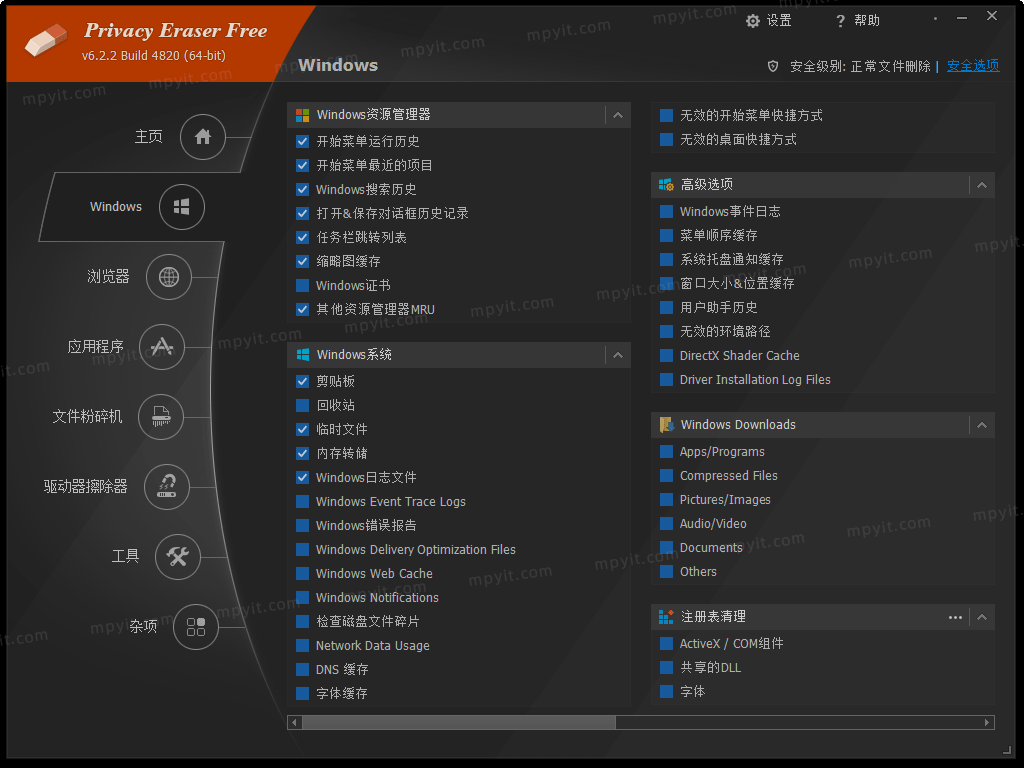
Task: Go to the 文件粉碎机 tab
Action: click(88, 417)
